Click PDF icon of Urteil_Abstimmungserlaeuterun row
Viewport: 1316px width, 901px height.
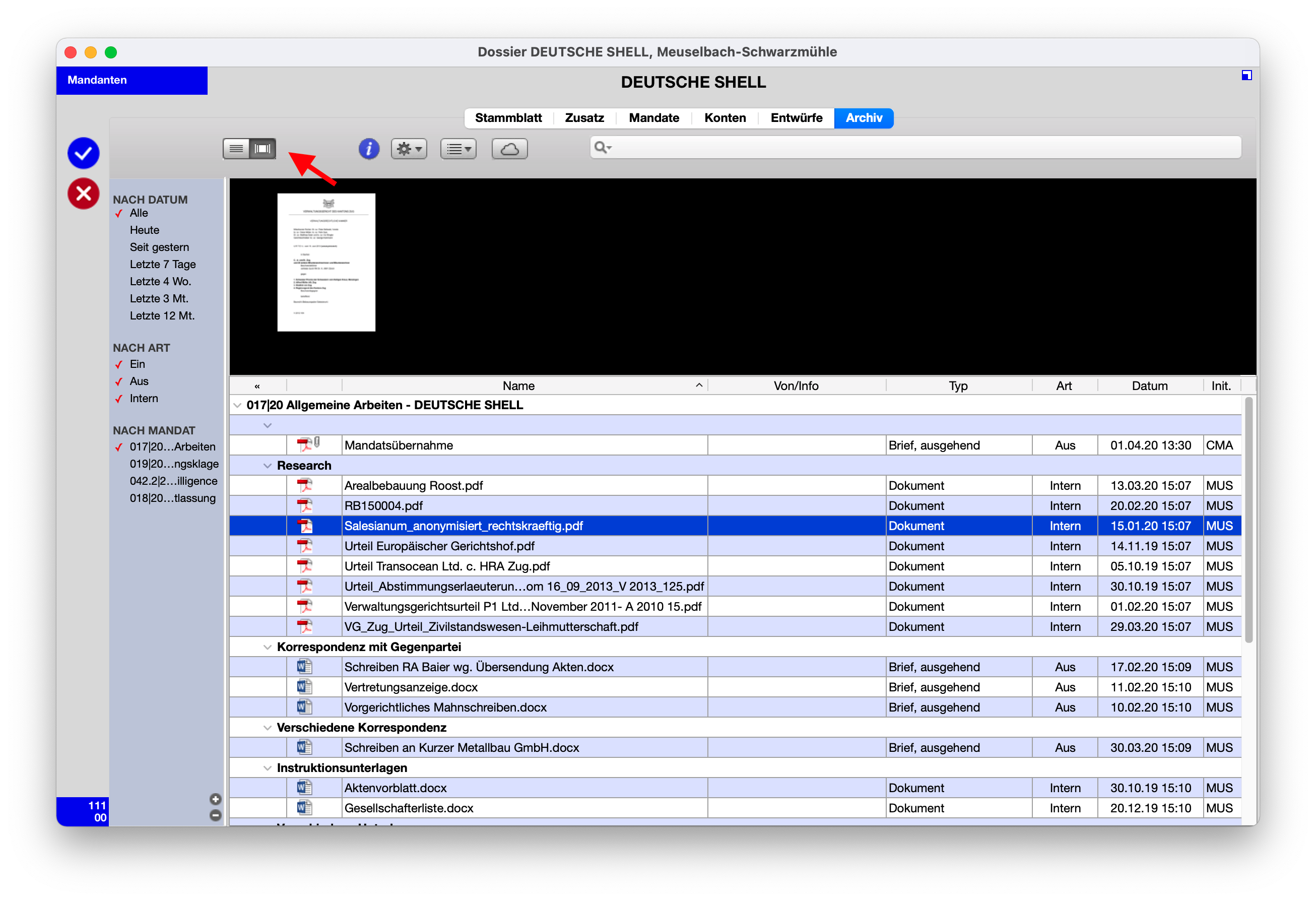(x=305, y=586)
